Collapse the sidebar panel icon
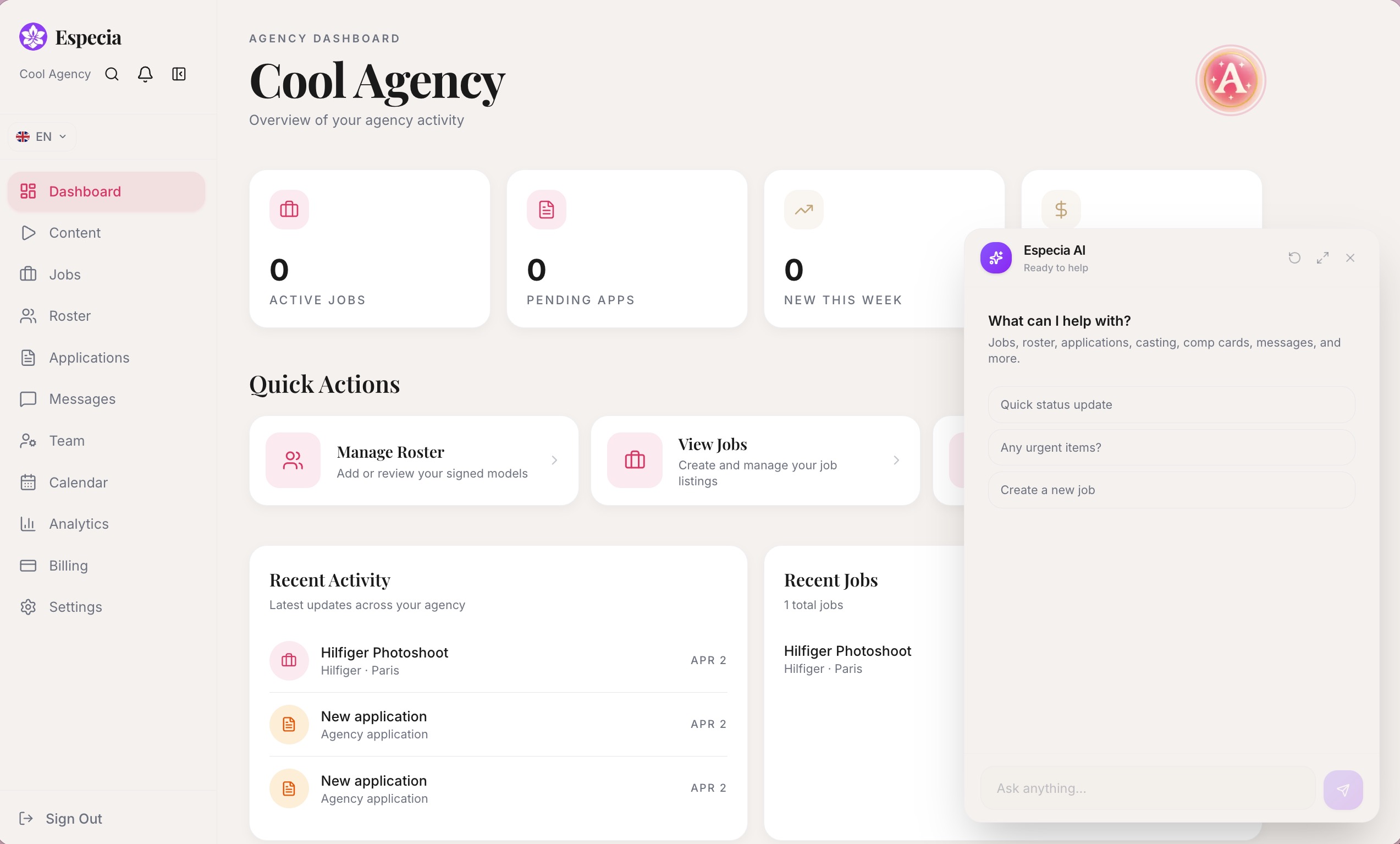 (179, 74)
